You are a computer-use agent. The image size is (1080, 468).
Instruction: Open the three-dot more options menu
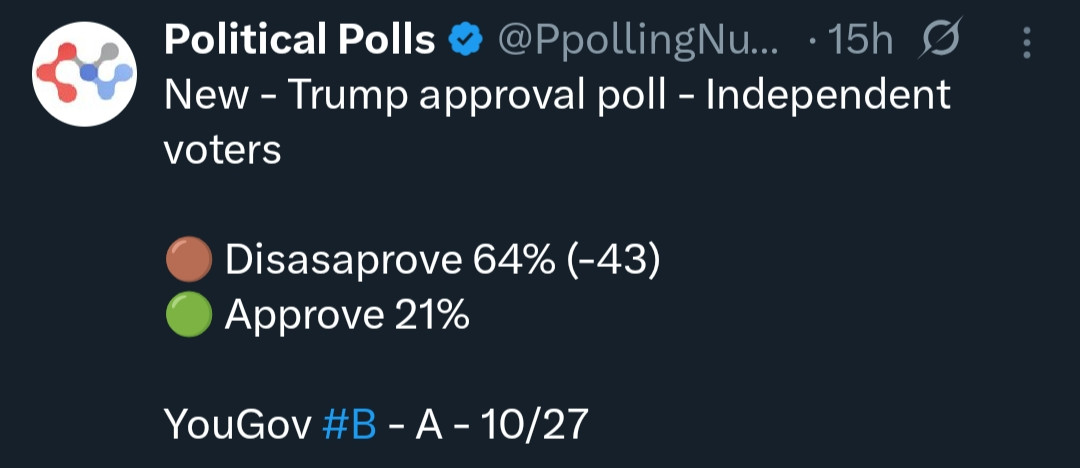tap(1027, 42)
